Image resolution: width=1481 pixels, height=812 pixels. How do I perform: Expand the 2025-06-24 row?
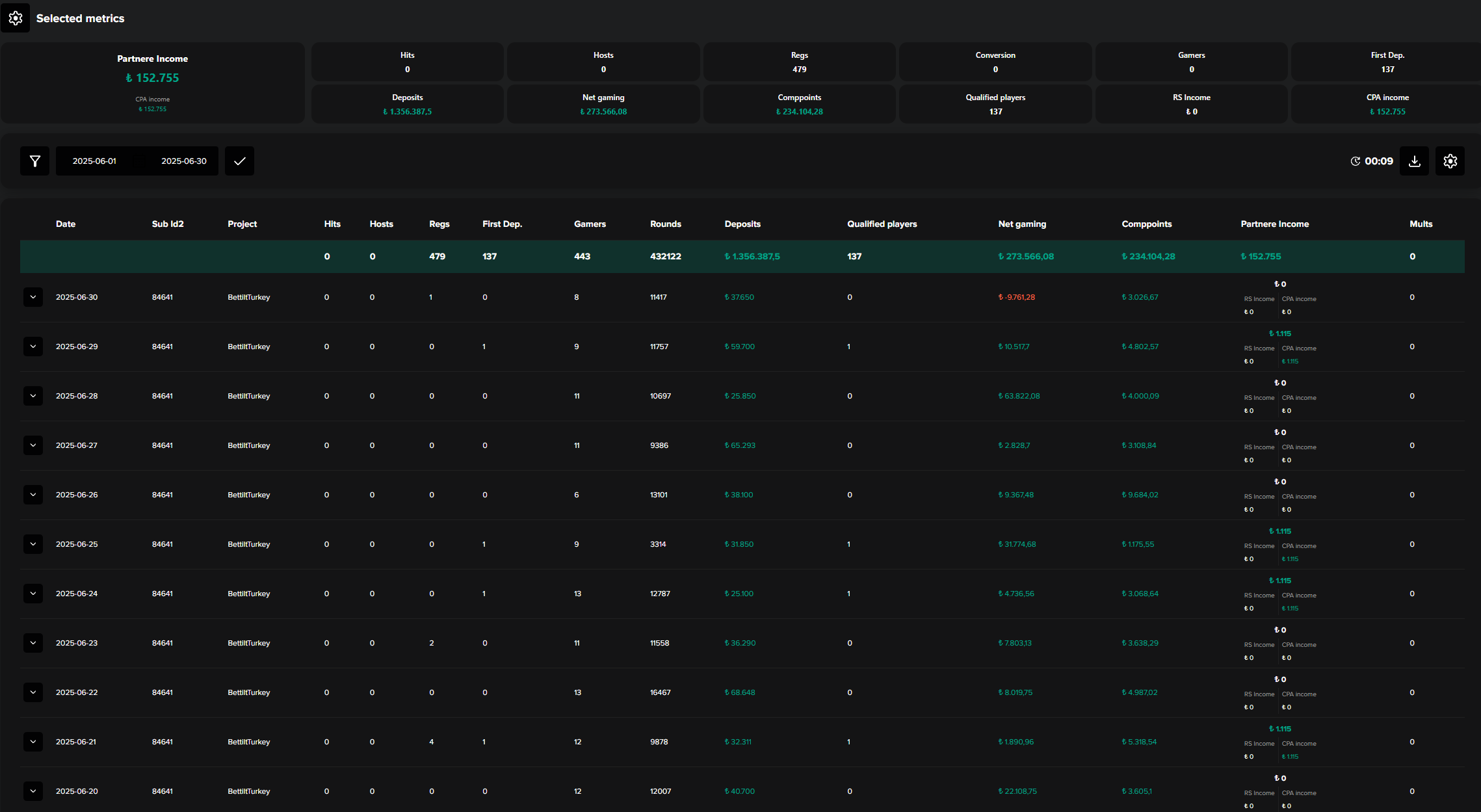pos(33,594)
